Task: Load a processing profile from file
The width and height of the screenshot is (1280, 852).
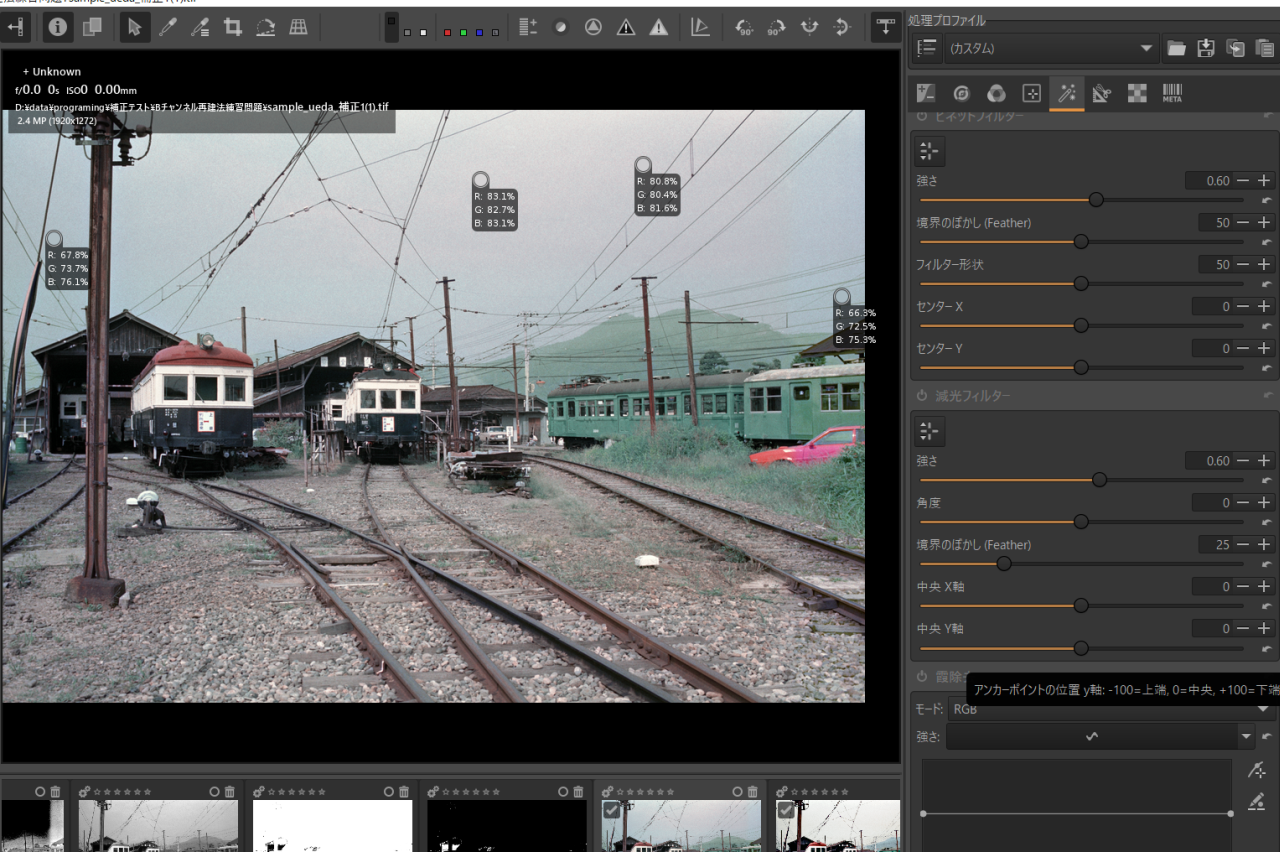Action: pos(1176,48)
